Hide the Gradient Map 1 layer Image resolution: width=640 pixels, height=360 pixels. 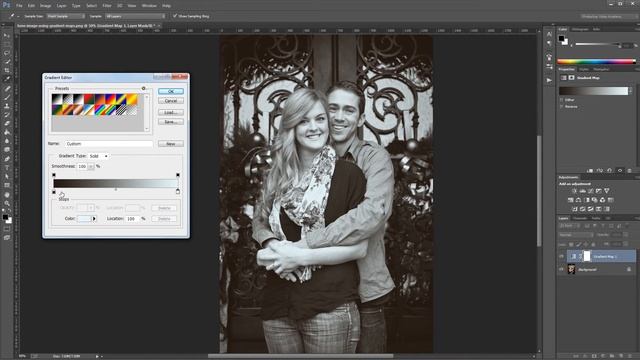click(x=562, y=256)
